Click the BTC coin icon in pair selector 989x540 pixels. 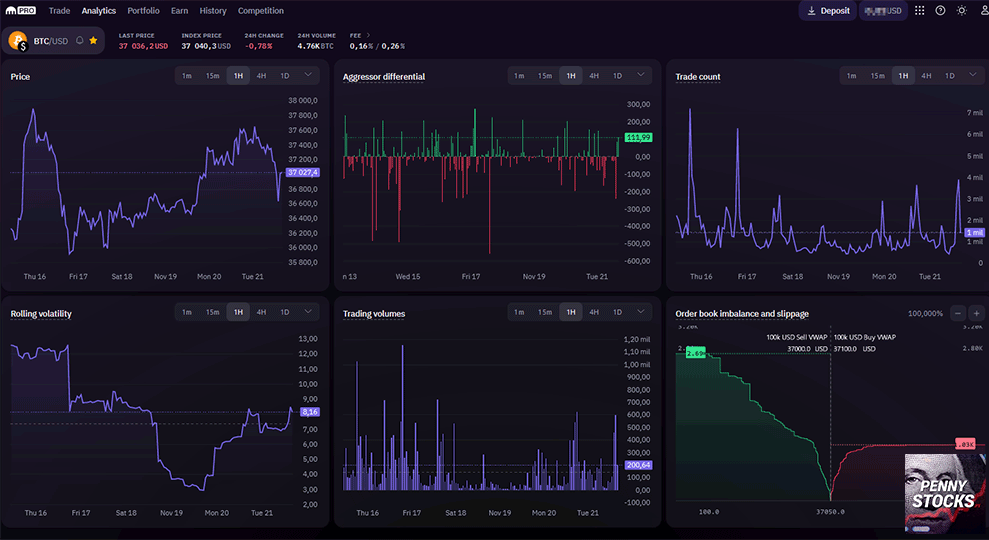[x=18, y=41]
